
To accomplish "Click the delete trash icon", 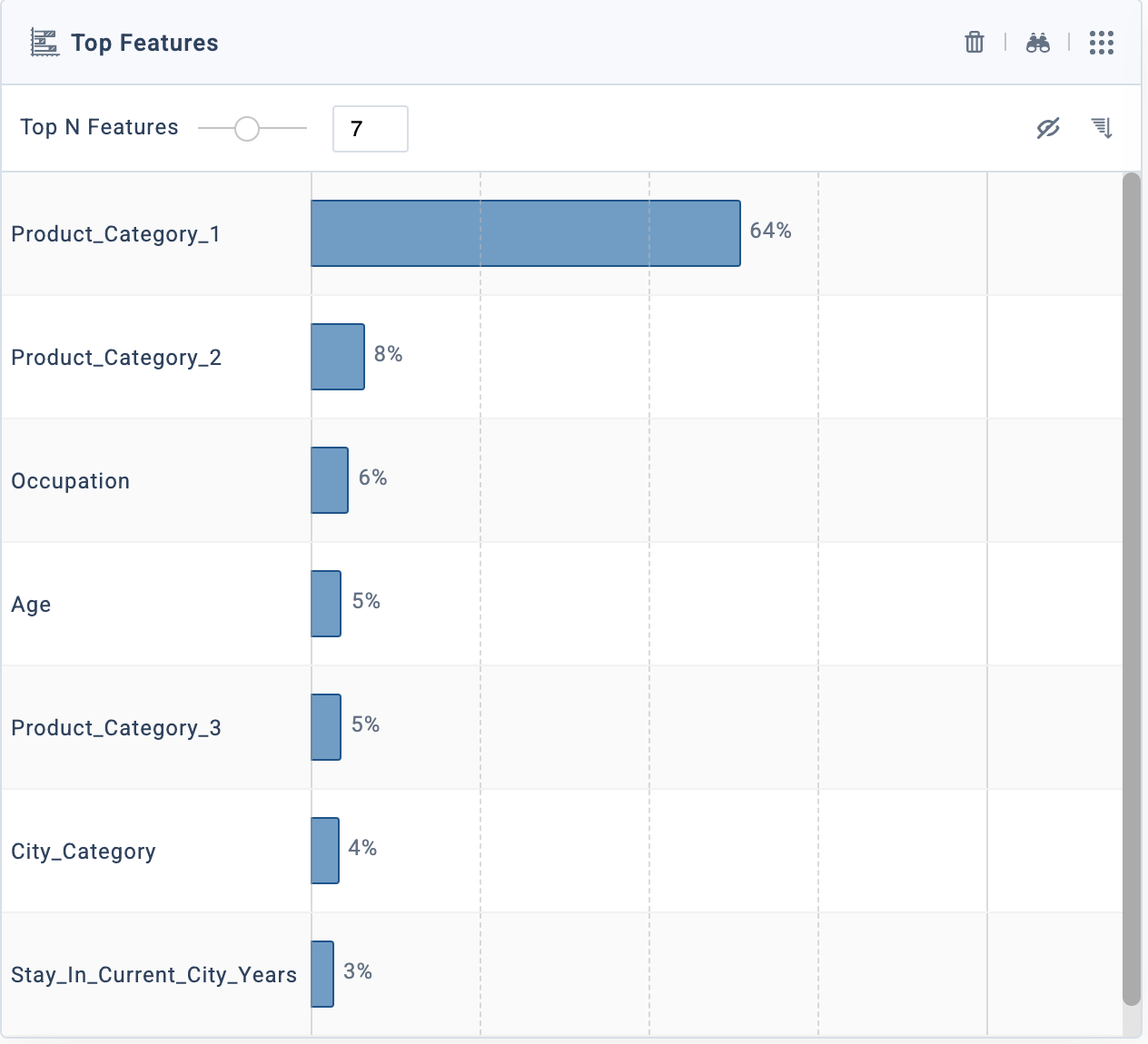I will pos(974,43).
